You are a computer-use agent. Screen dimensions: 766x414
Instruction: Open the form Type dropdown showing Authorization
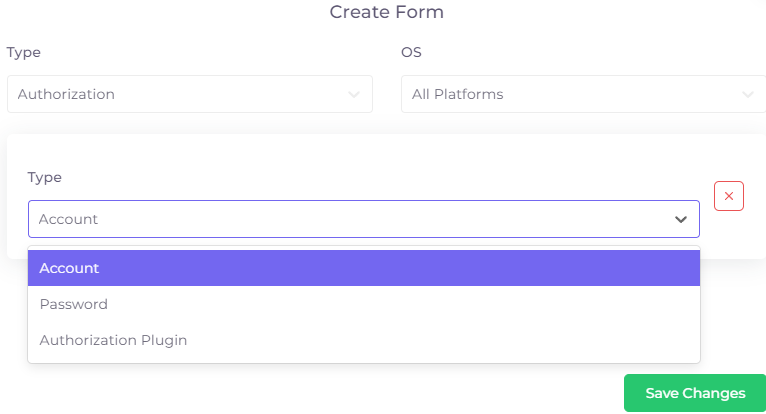(x=190, y=94)
